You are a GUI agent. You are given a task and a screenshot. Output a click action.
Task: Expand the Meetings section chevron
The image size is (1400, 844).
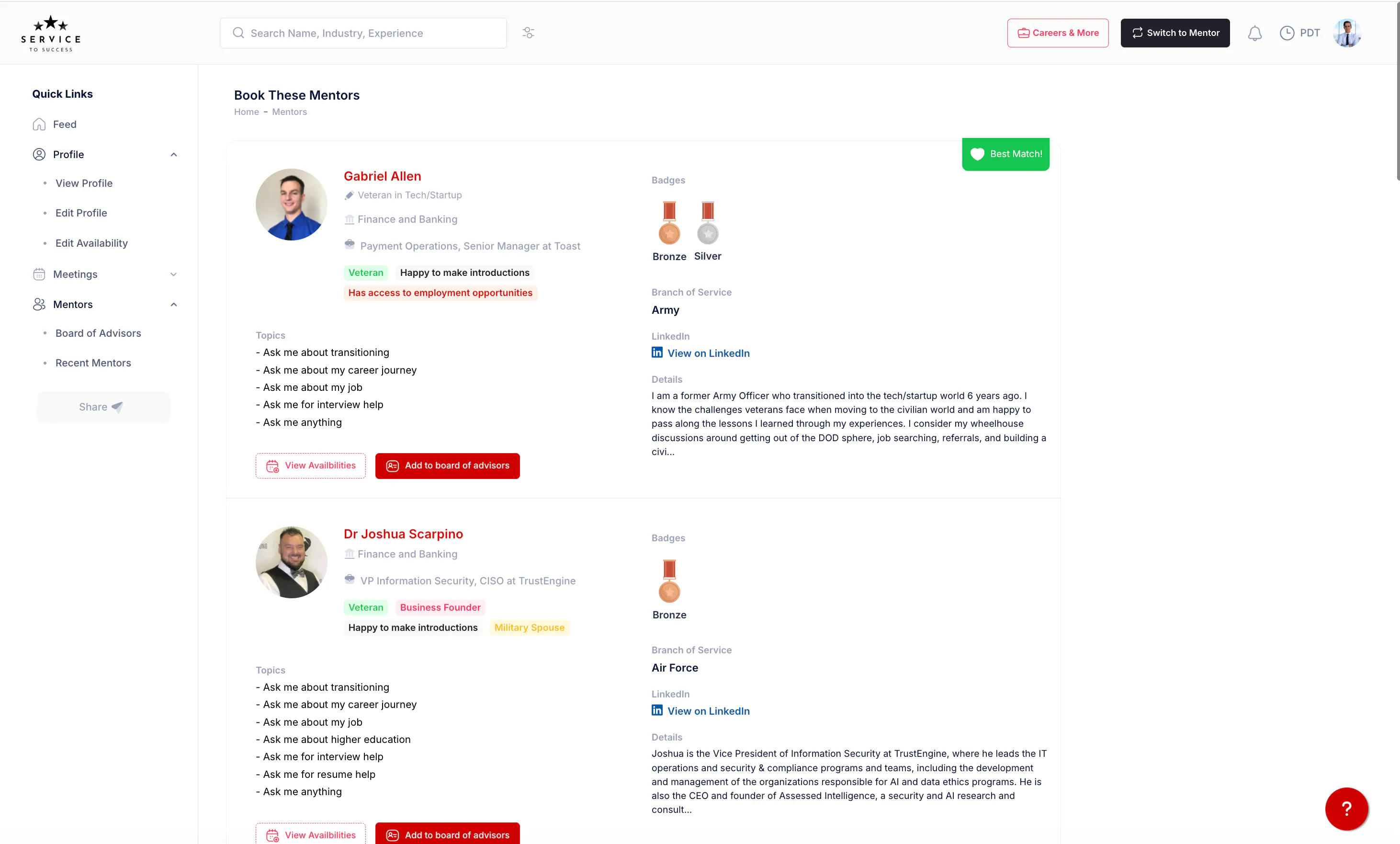173,274
